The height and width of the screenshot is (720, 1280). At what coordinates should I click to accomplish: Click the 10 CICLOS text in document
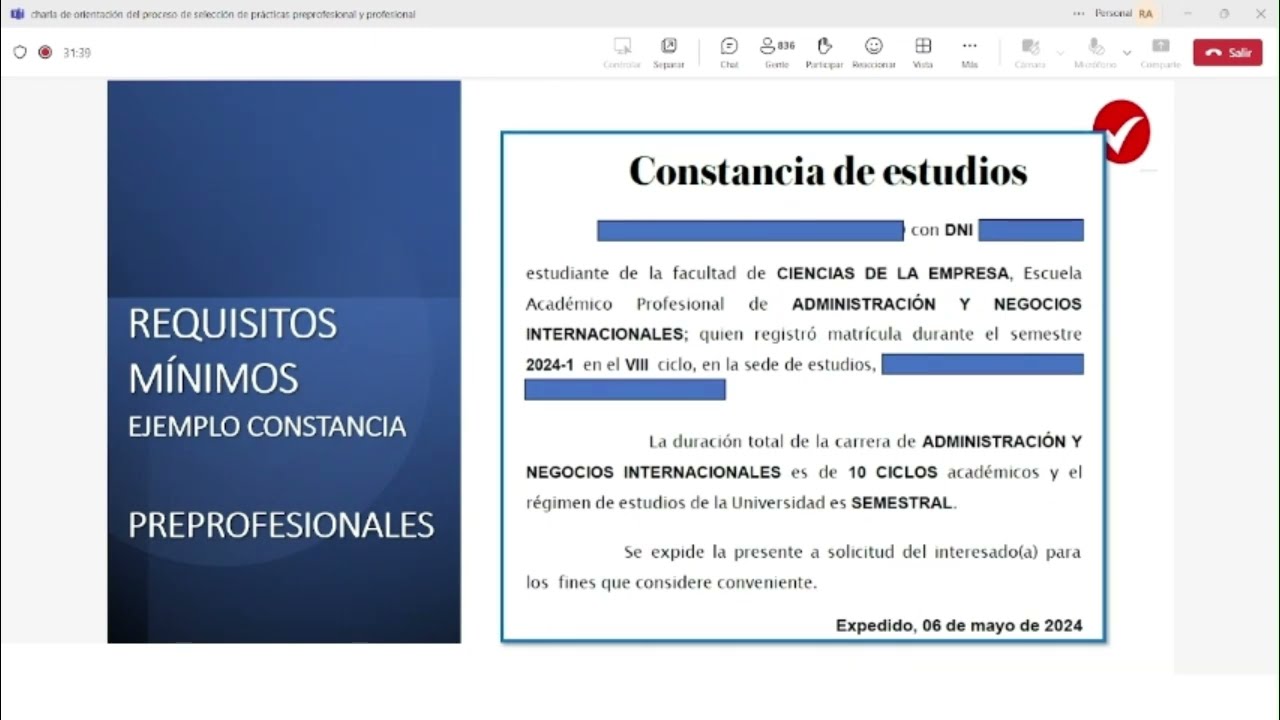893,472
